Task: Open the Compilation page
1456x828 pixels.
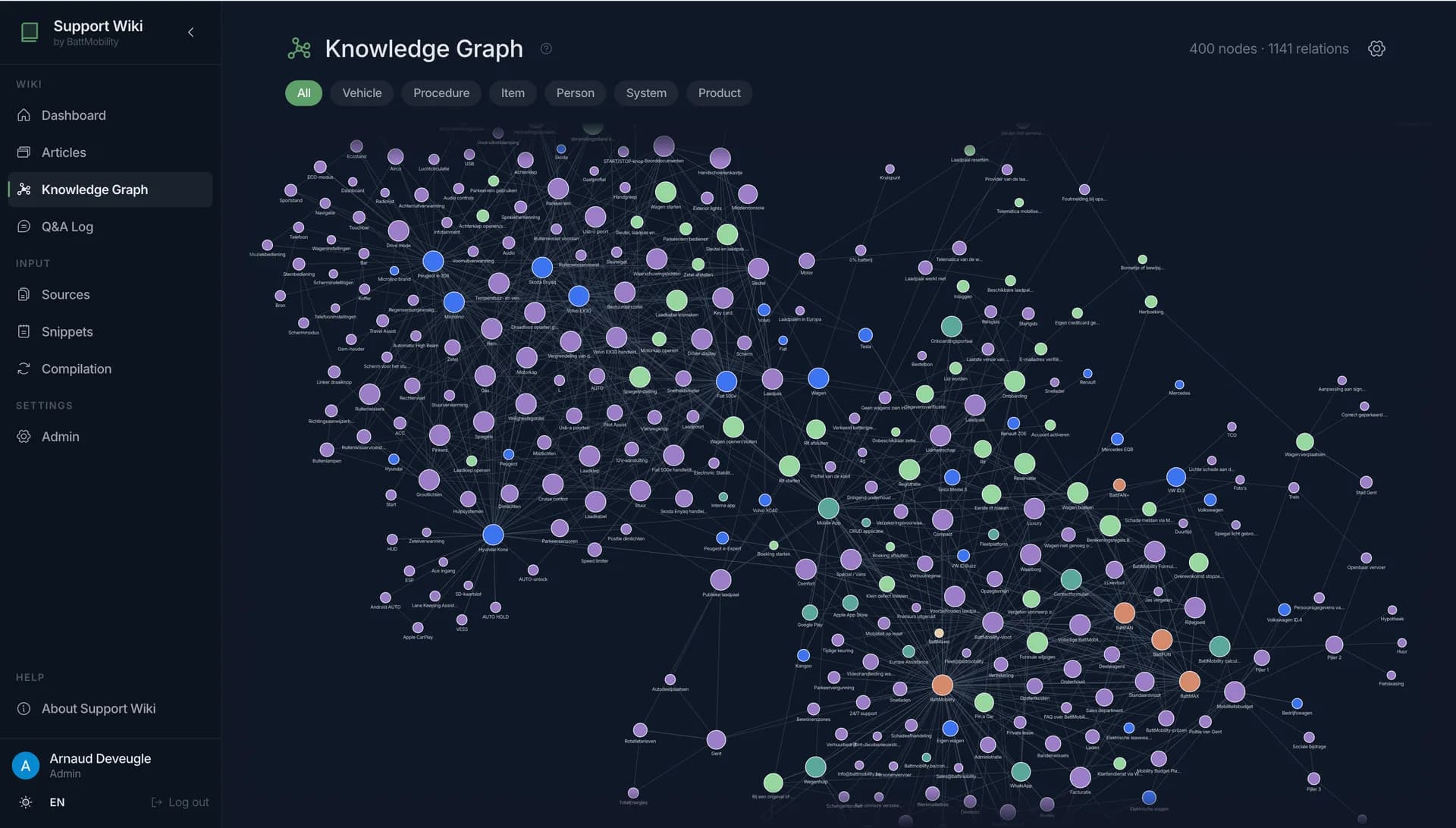Action: tap(111, 369)
